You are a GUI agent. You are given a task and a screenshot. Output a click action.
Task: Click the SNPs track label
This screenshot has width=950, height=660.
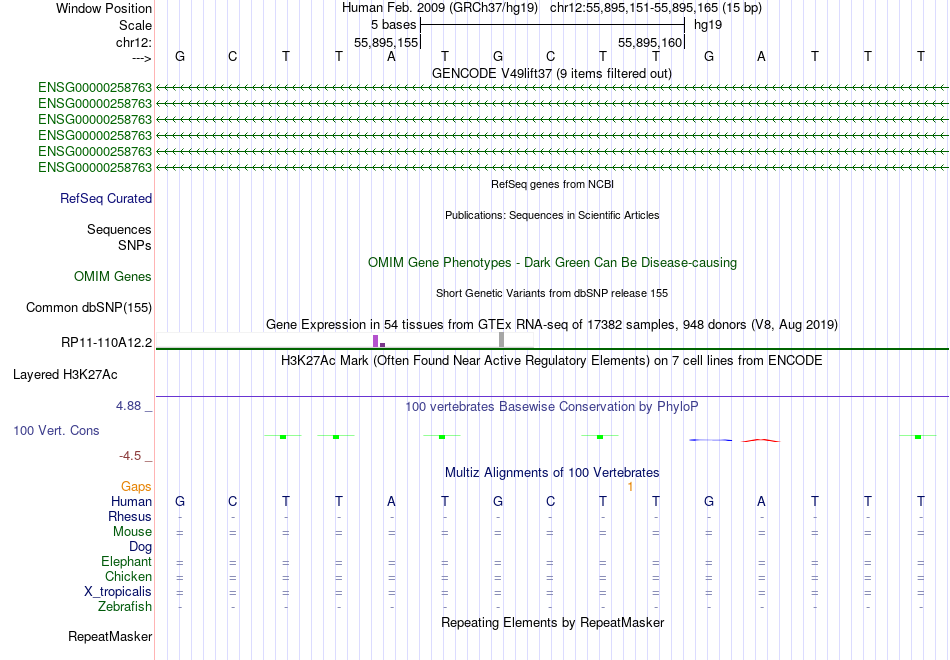point(135,245)
